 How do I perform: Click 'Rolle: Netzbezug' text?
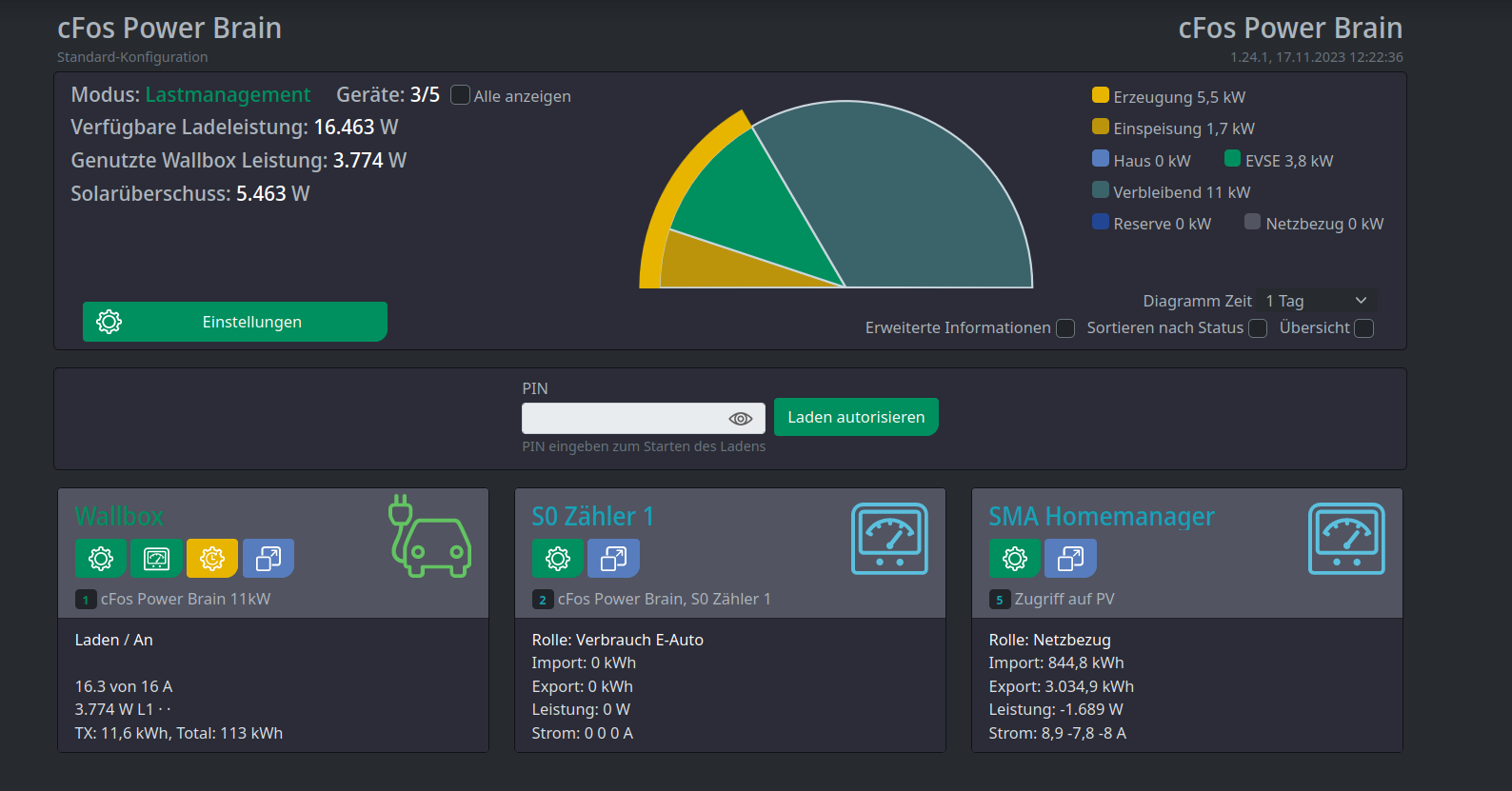[1050, 640]
